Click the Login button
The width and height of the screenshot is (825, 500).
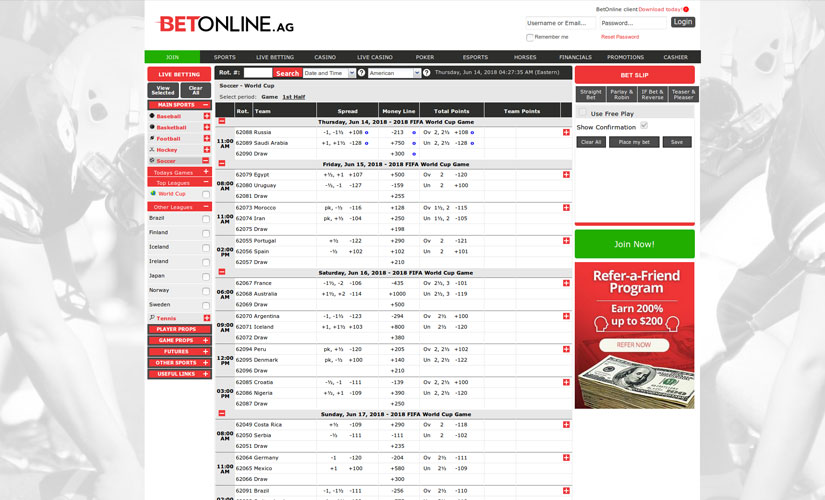click(682, 22)
